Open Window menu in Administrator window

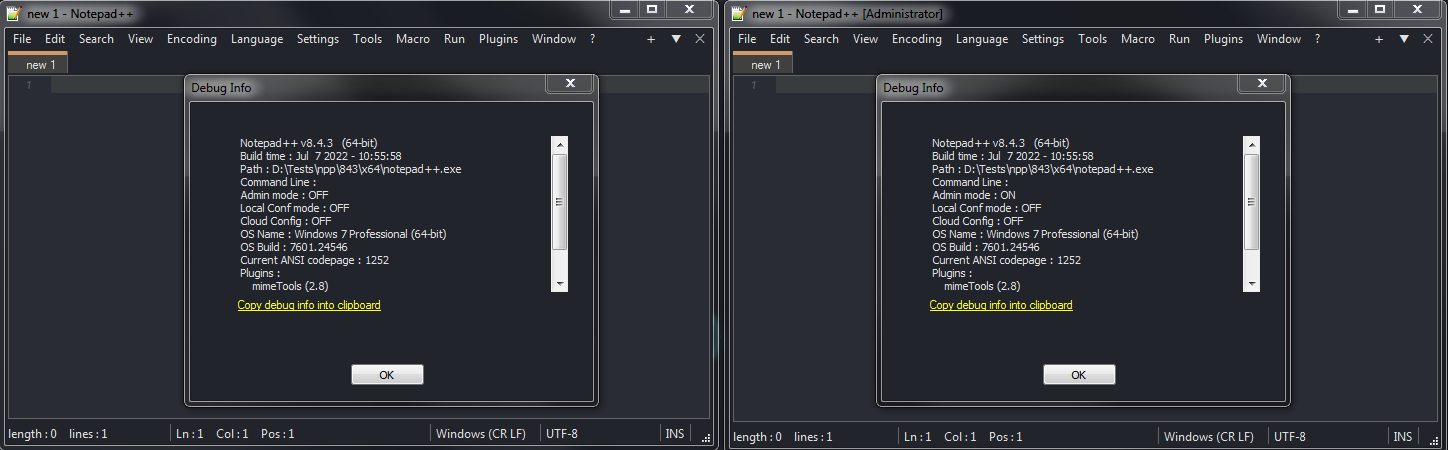[1279, 39]
